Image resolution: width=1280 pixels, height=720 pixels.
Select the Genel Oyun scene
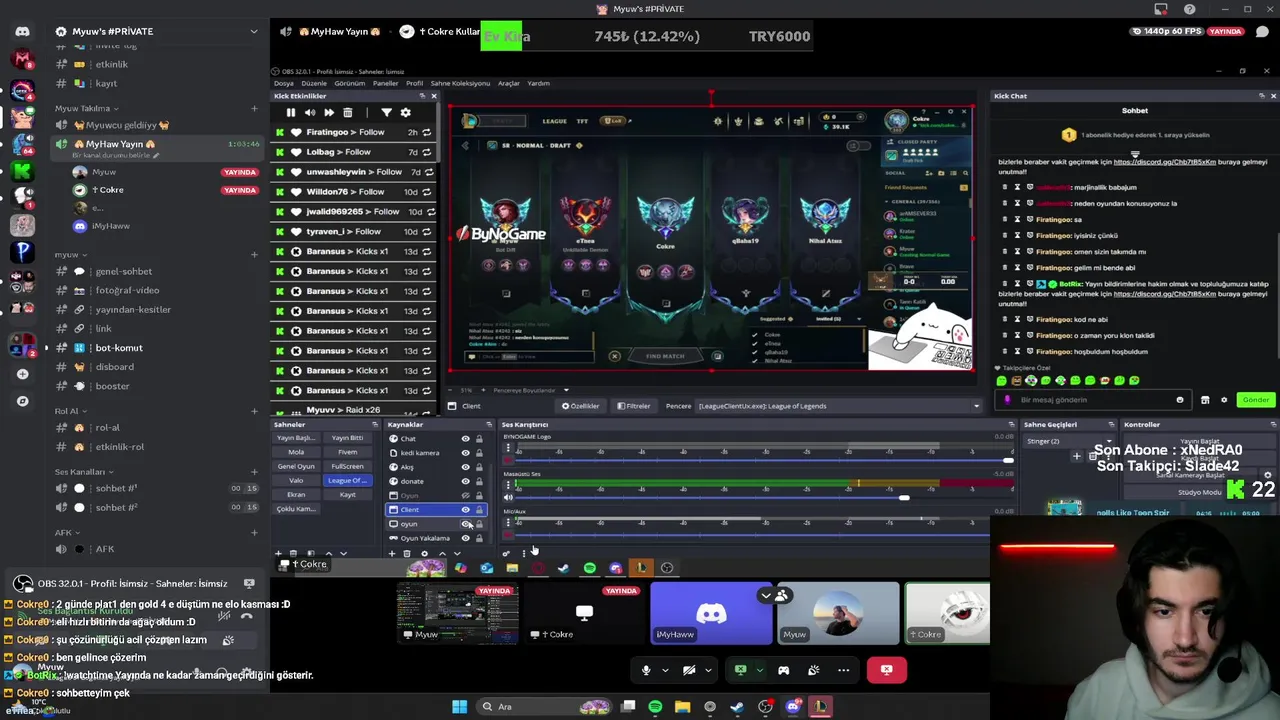[x=296, y=467]
